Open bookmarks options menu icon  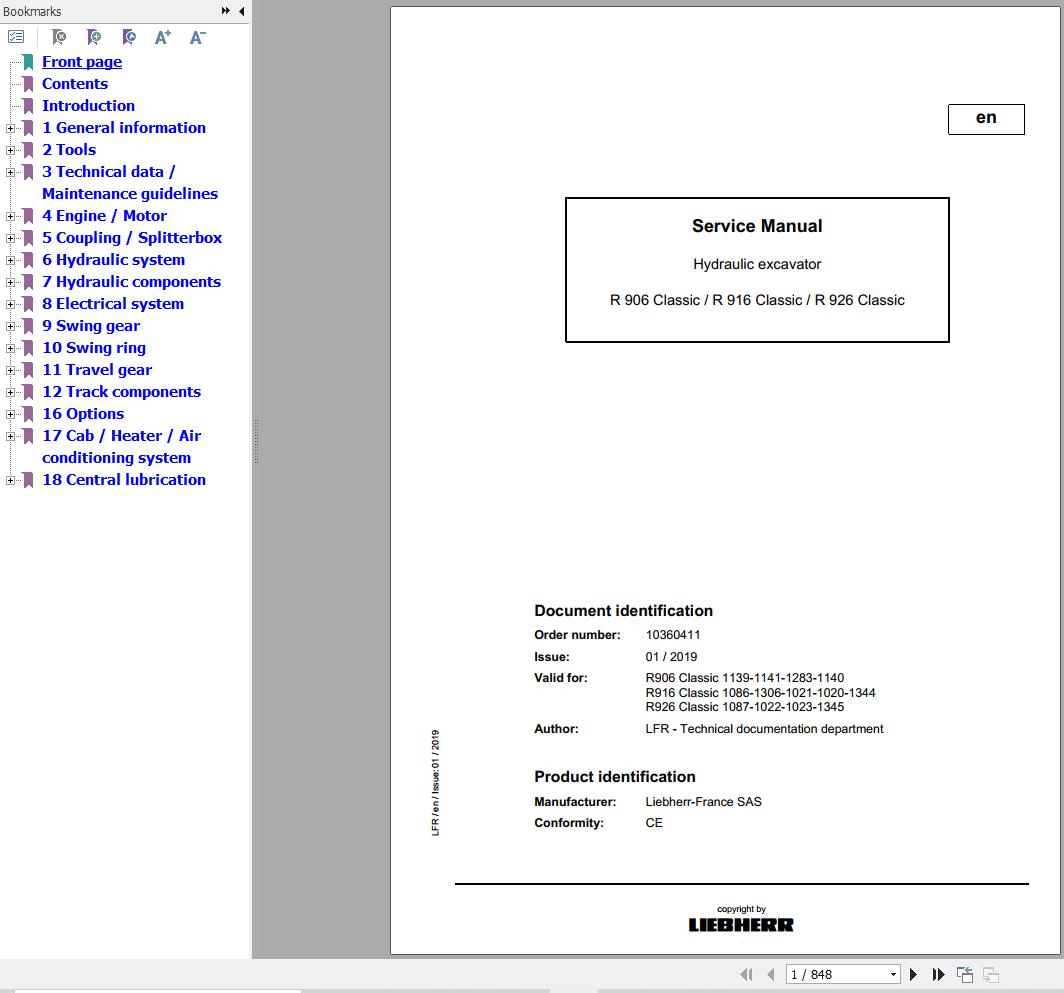(16, 37)
